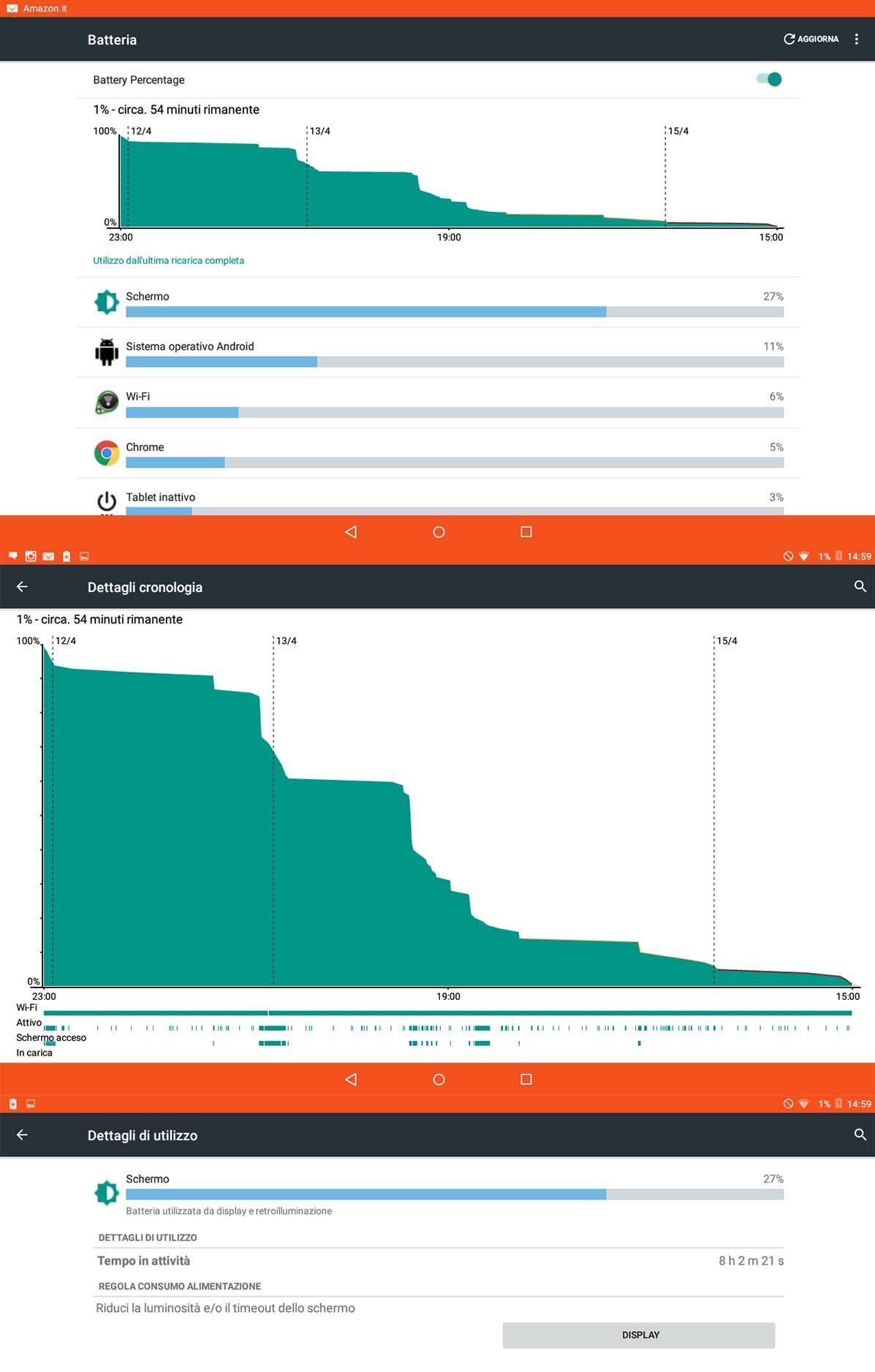Tap the Instagram notification icon in status bar
The height and width of the screenshot is (1372, 875).
click(x=31, y=556)
